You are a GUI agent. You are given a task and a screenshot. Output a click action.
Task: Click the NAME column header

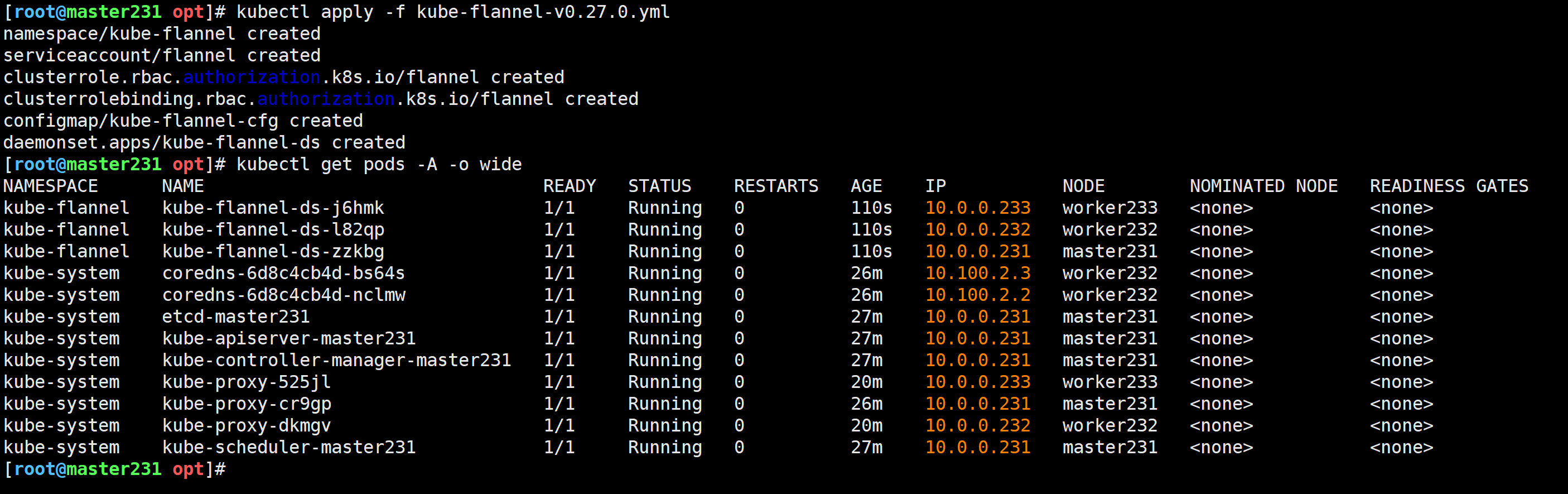182,186
